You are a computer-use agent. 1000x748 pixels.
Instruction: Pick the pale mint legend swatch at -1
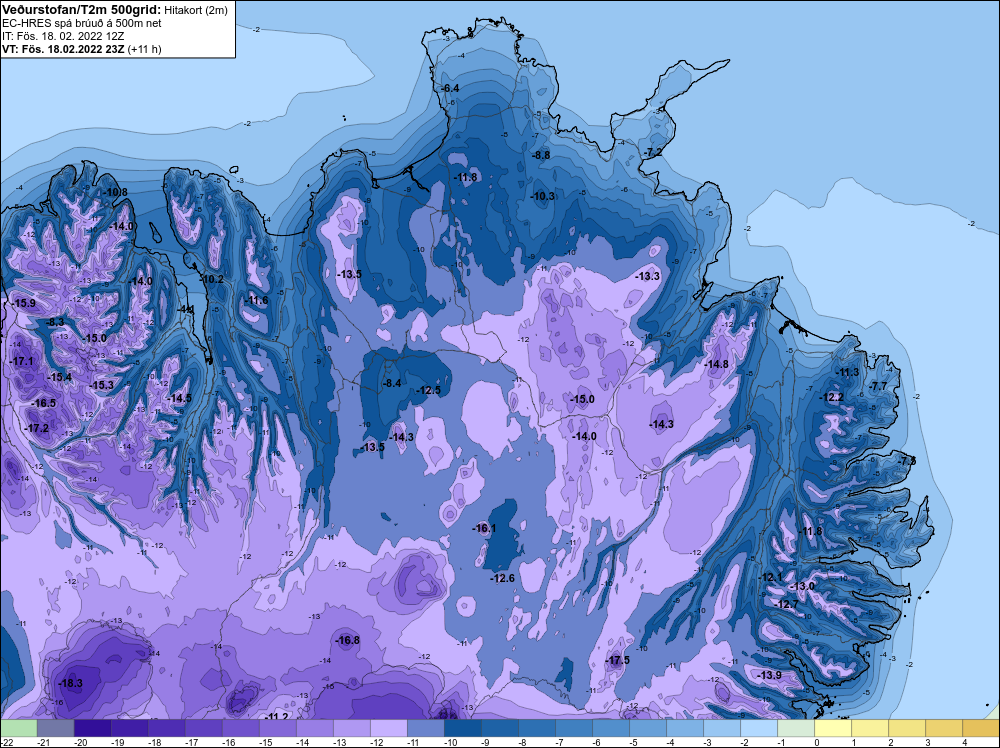coord(795,728)
